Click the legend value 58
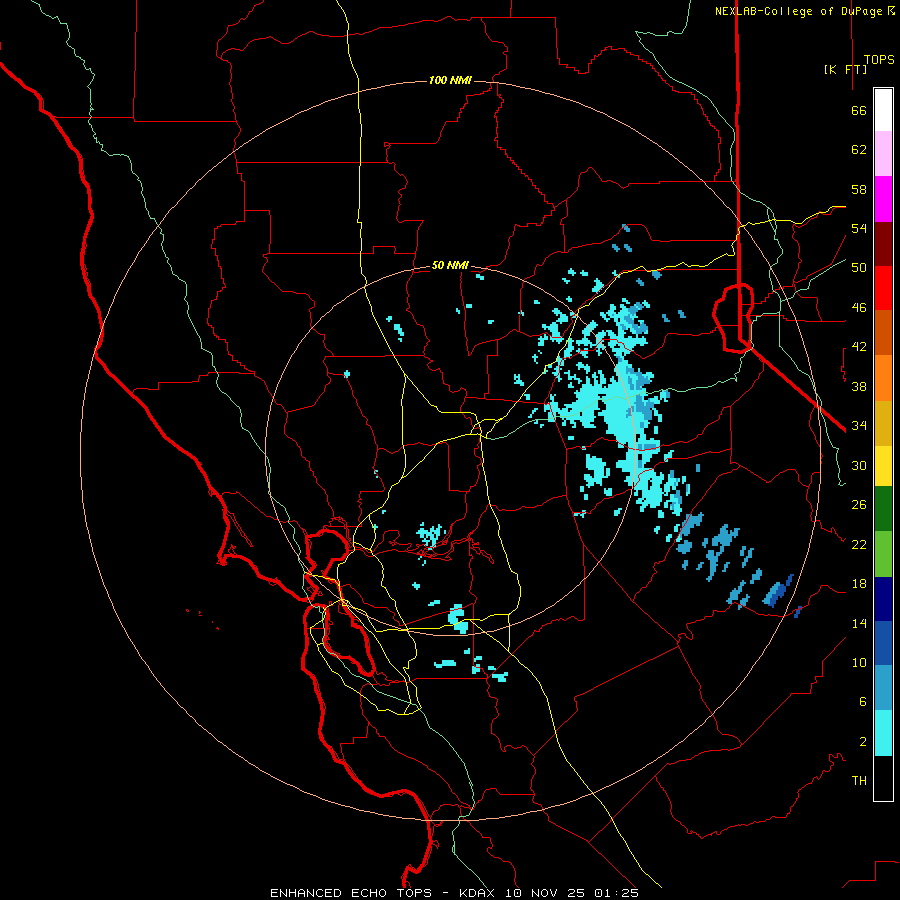The image size is (900, 900). click(x=859, y=189)
